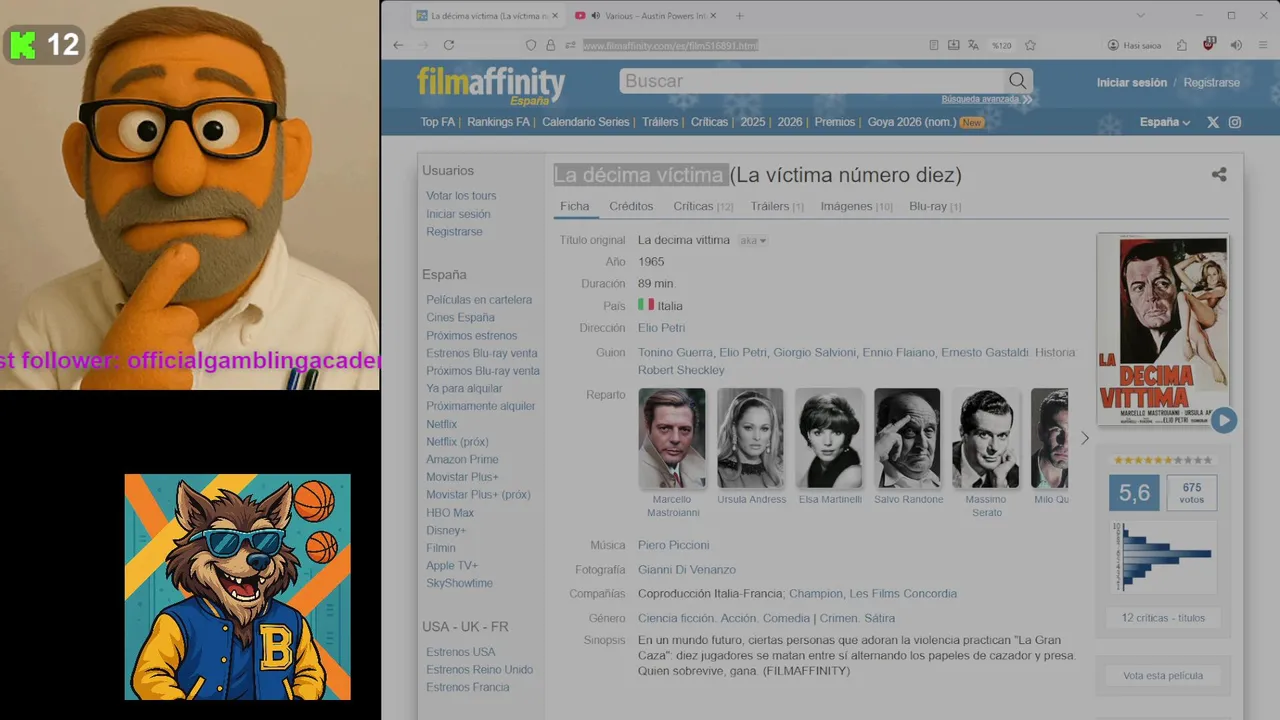Open Calendario Series menu item
The width and height of the screenshot is (1280, 720).
(586, 122)
